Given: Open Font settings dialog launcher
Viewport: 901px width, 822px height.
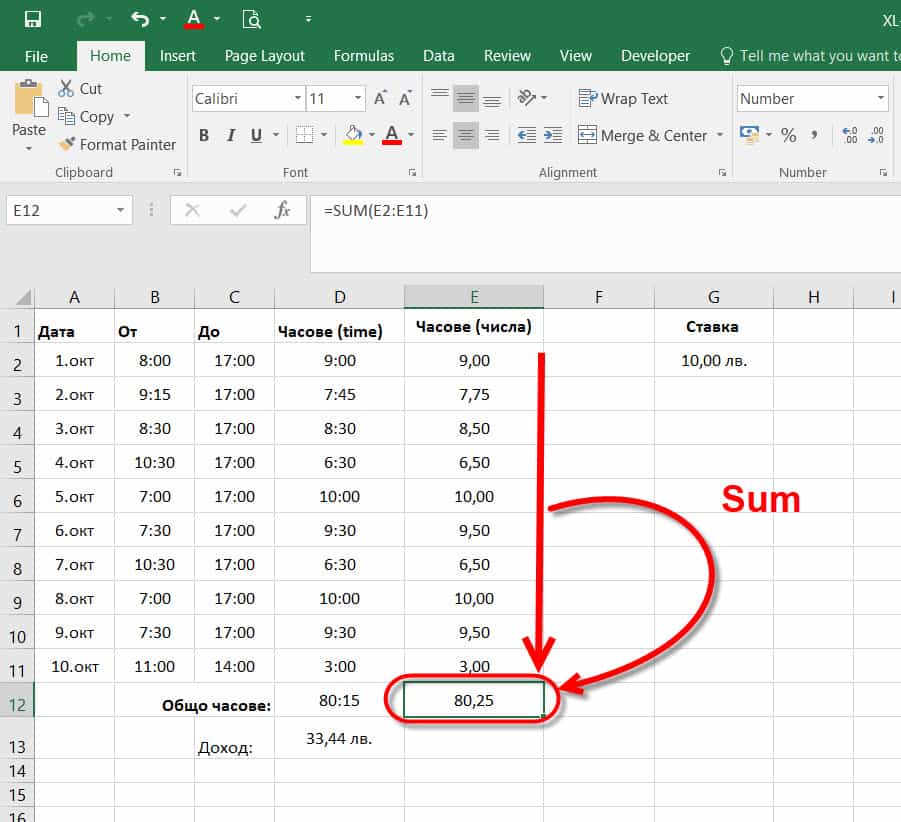Looking at the screenshot, I should point(412,172).
